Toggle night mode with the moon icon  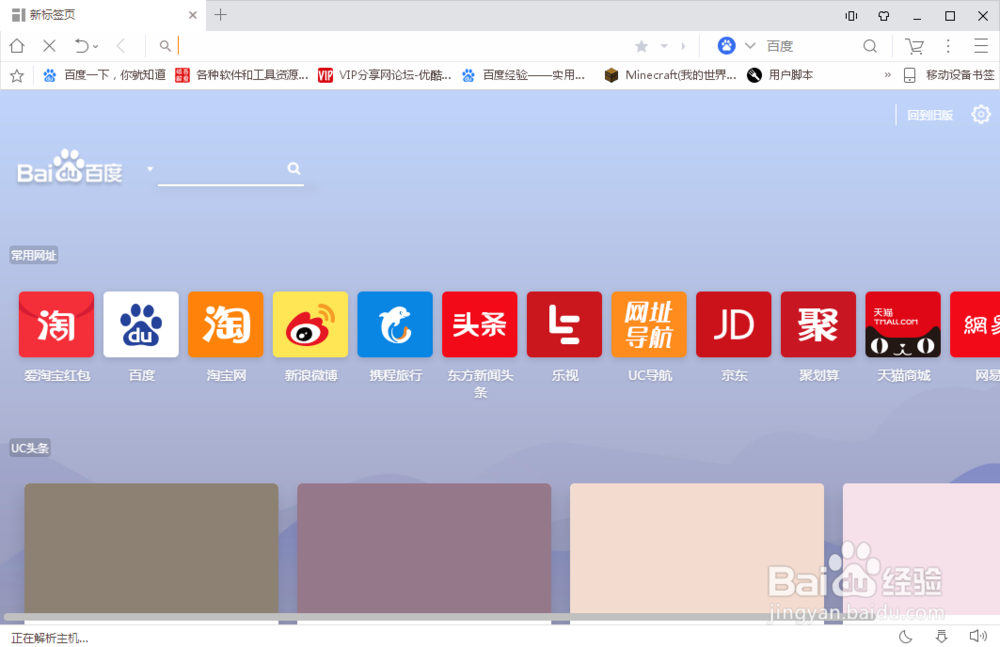click(906, 636)
